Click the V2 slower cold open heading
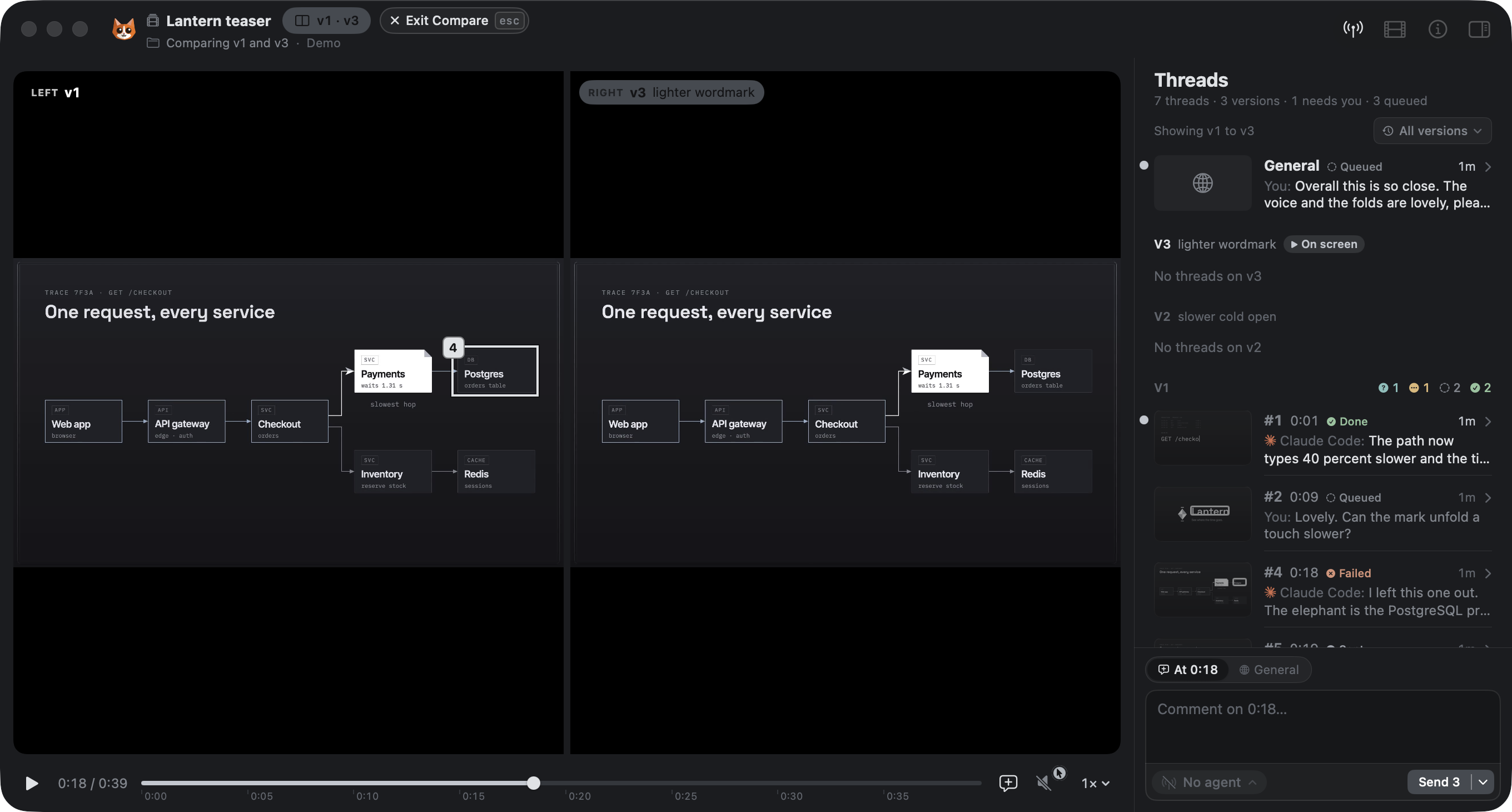This screenshot has height=812, width=1512. (x=1215, y=316)
